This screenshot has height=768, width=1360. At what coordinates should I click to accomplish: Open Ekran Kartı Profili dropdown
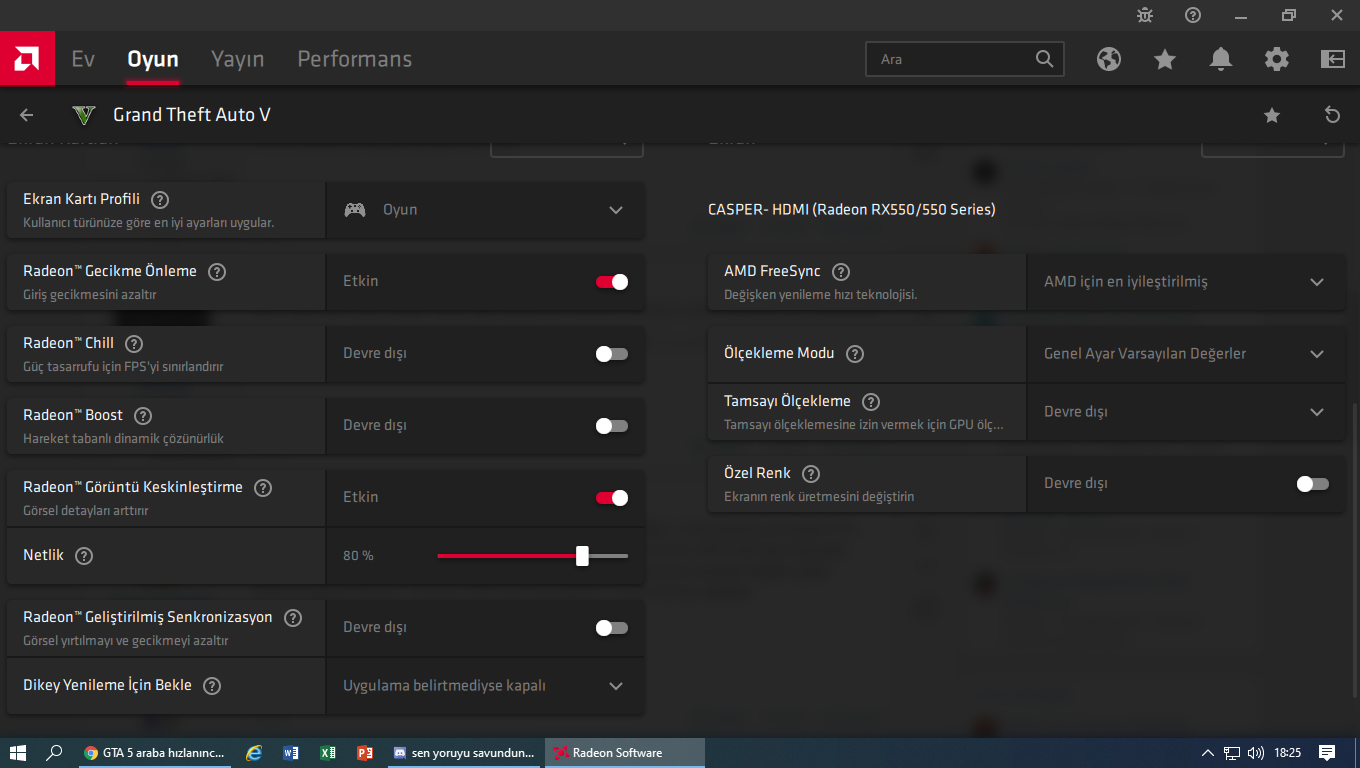tap(485, 210)
